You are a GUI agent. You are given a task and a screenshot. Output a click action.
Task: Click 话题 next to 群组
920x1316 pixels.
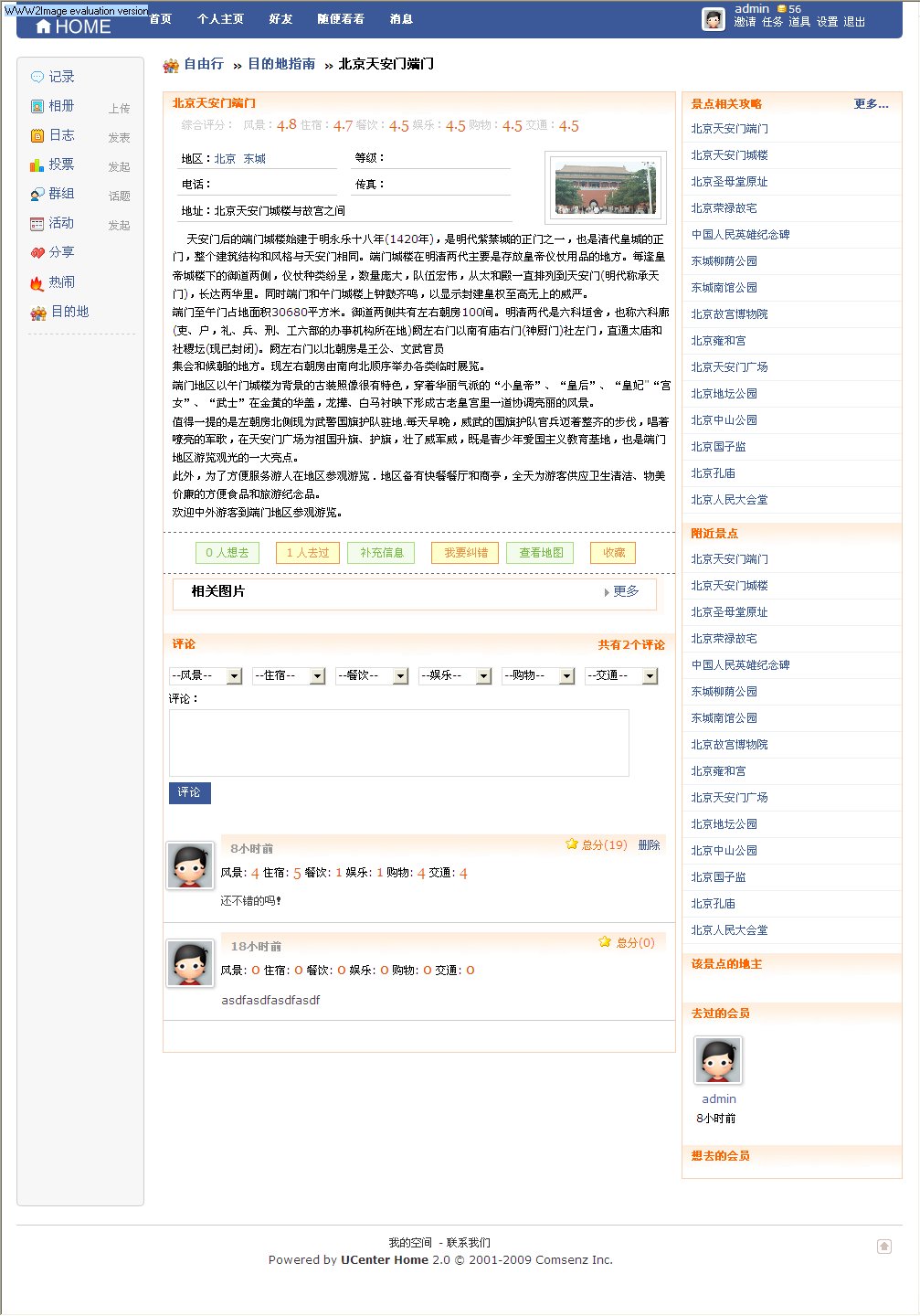coord(120,196)
